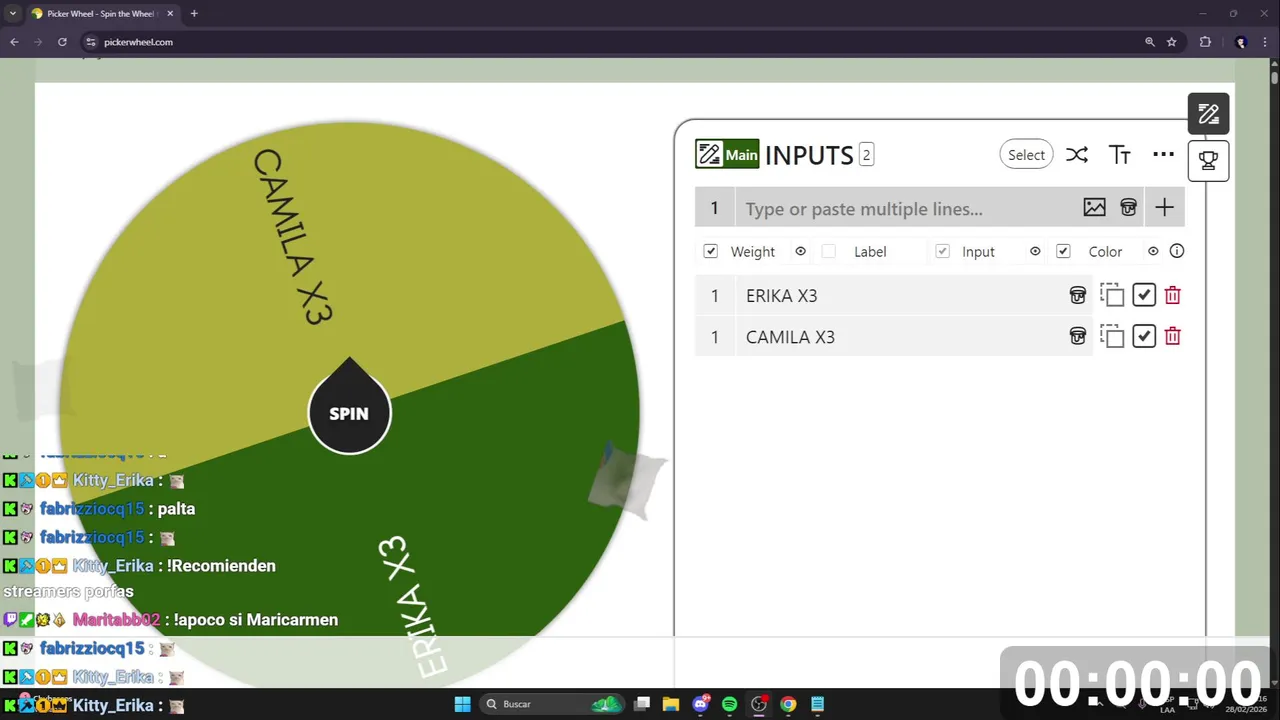Open the info icon beside Color
This screenshot has height=720, width=1280.
pyautogui.click(x=1177, y=251)
